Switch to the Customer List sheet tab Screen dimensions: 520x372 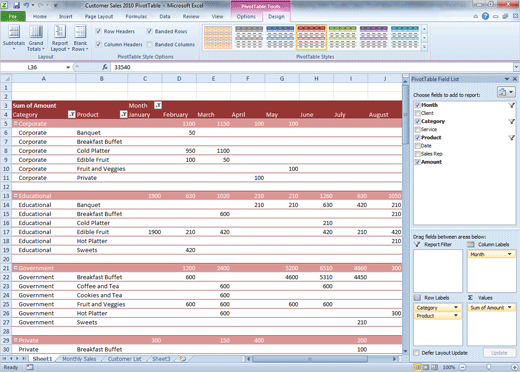(125, 359)
